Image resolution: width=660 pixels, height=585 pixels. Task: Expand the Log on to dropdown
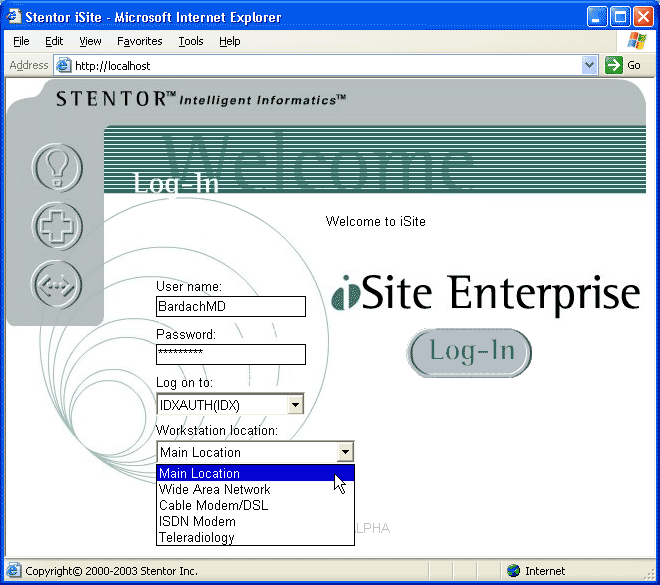[294, 405]
